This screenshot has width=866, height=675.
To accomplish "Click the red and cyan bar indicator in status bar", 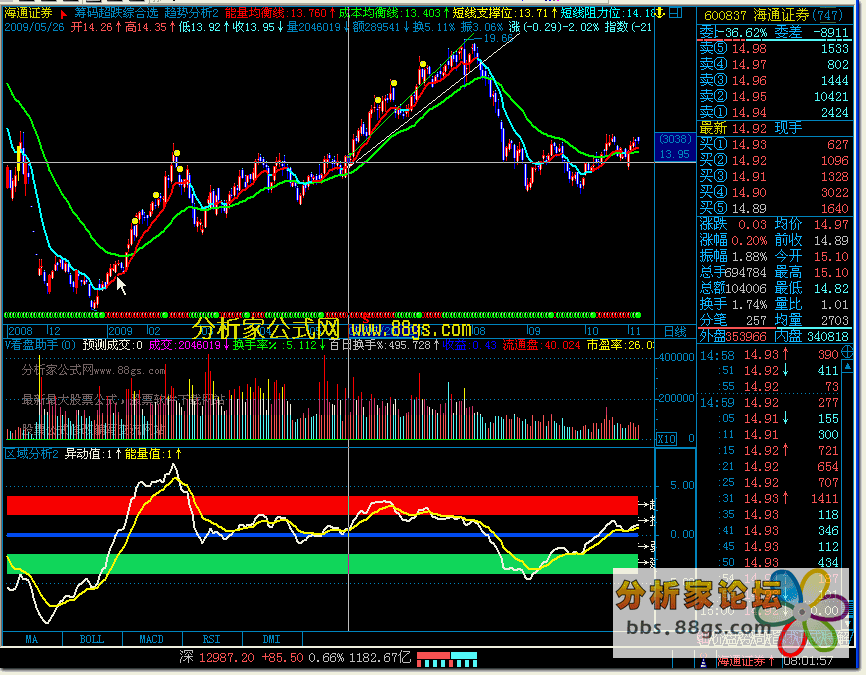I will click(x=447, y=658).
